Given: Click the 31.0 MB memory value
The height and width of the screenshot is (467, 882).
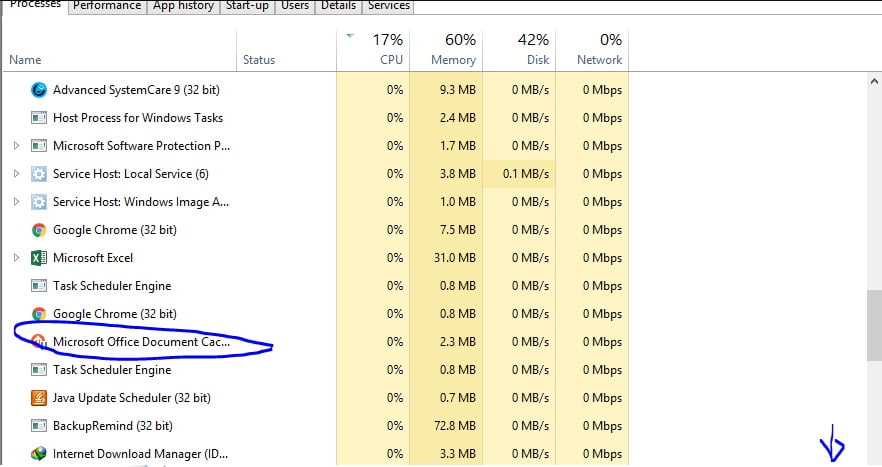Looking at the screenshot, I should (x=454, y=258).
